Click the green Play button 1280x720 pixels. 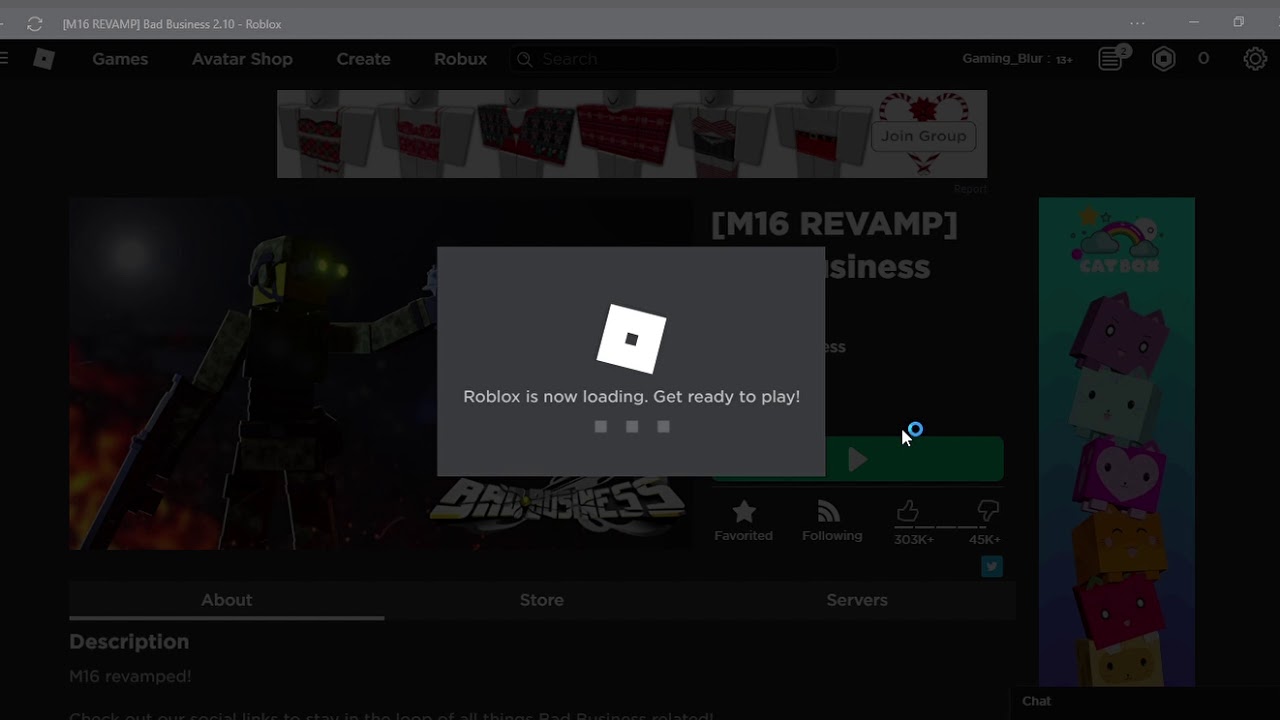pos(857,459)
